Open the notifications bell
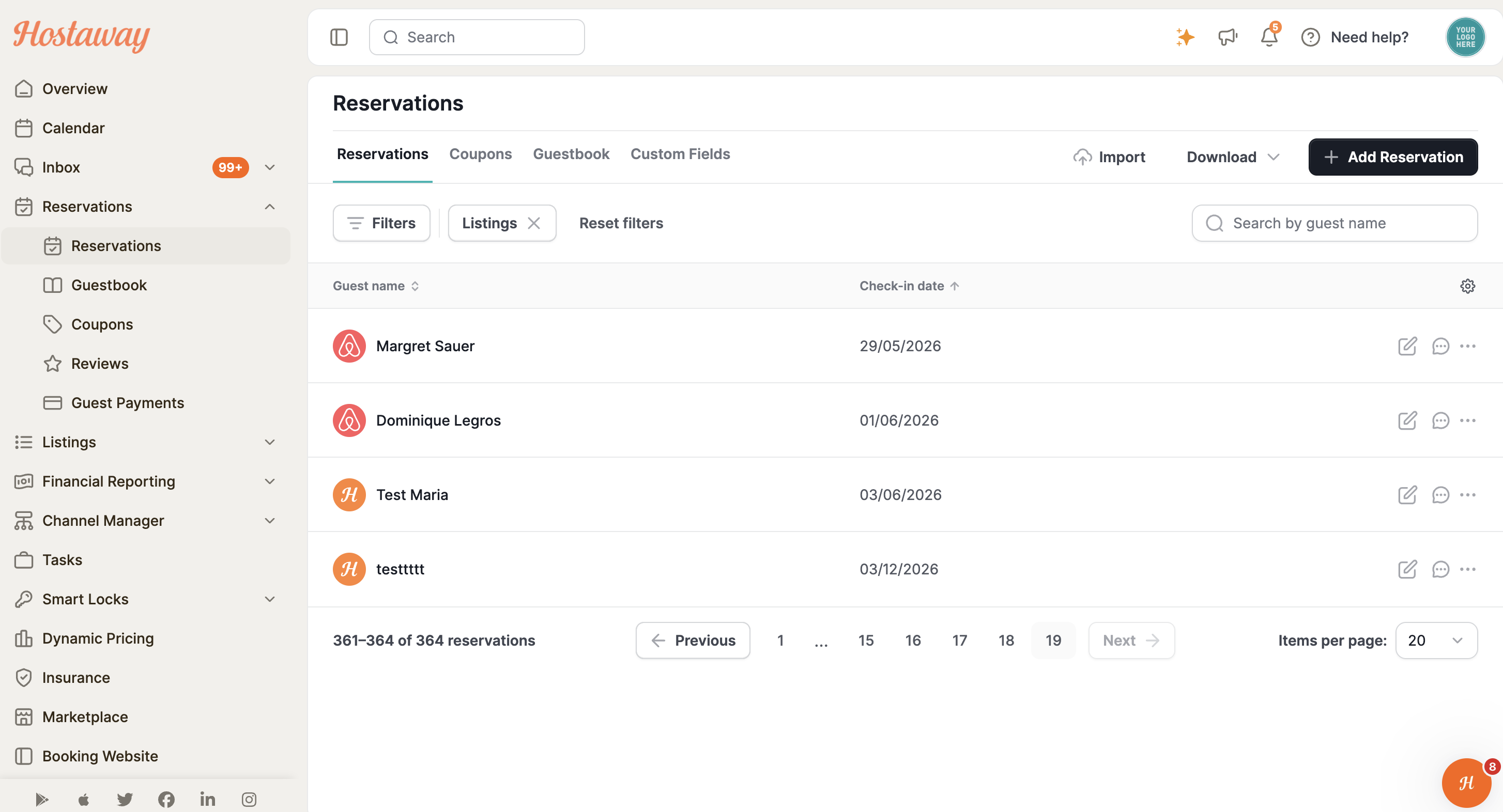 tap(1269, 37)
